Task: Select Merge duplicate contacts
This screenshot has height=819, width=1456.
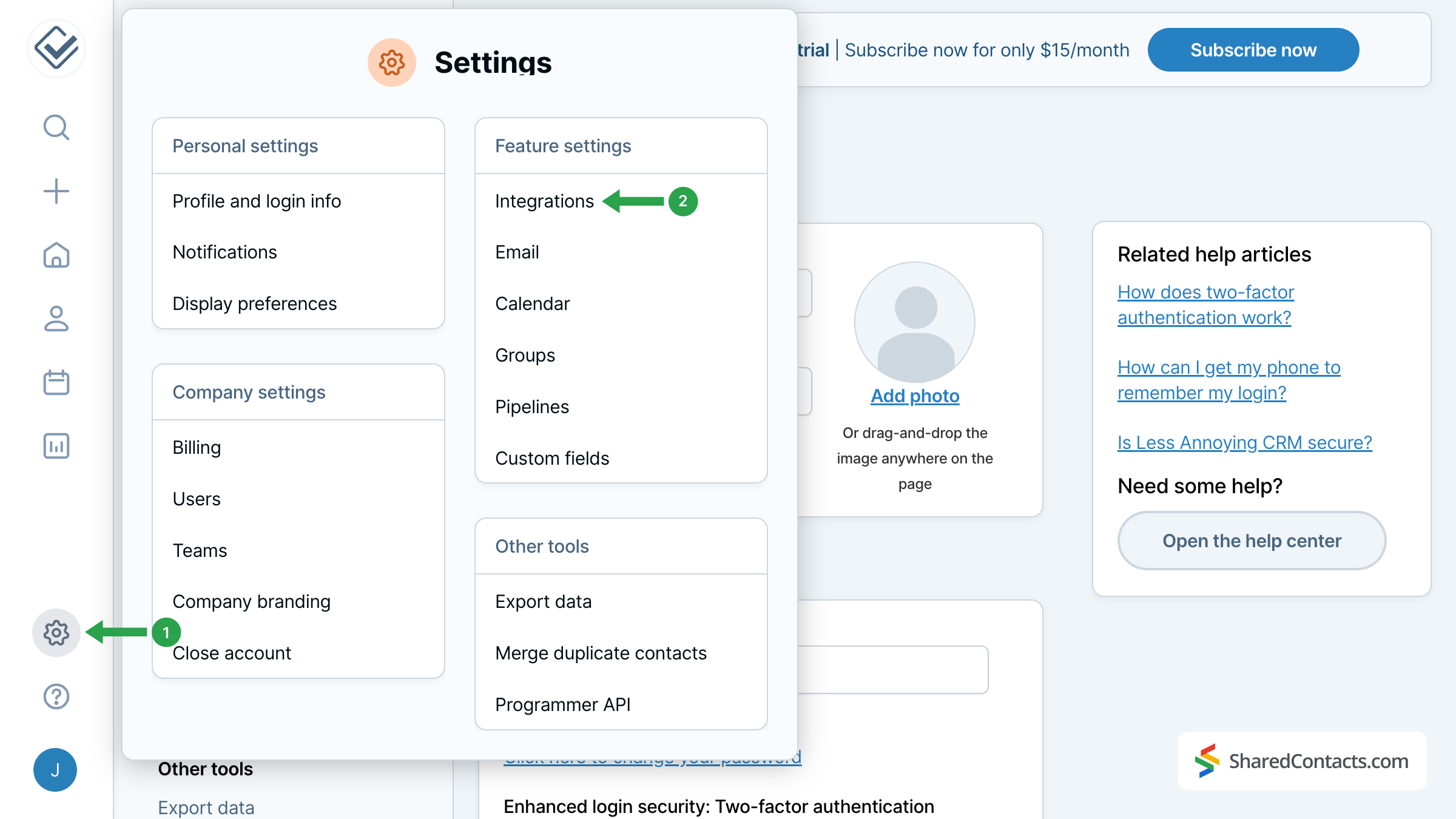Action: [x=601, y=653]
